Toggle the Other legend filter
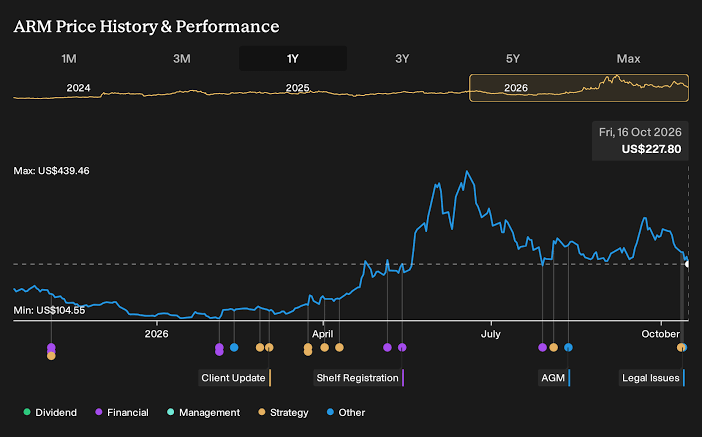Screen dimensions: 702x437 point(346,412)
